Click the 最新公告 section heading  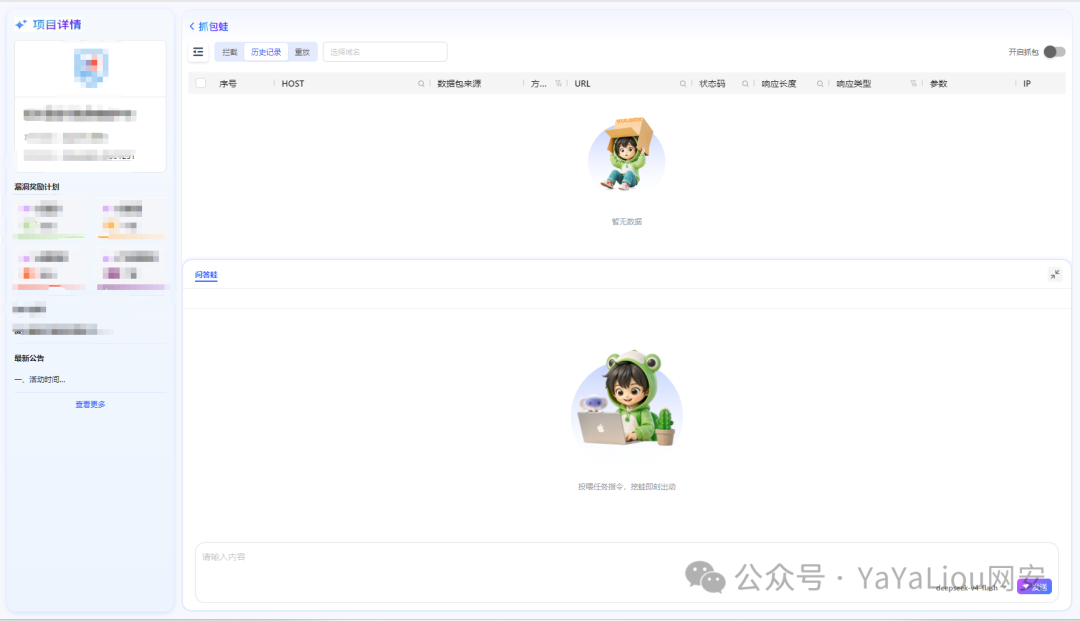click(x=29, y=358)
